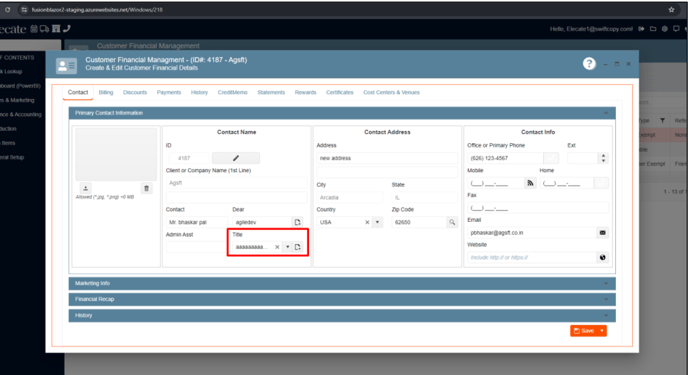Screen dimensions: 688x375
Task: Click the globe icon beside the Website field
Action: click(602, 257)
